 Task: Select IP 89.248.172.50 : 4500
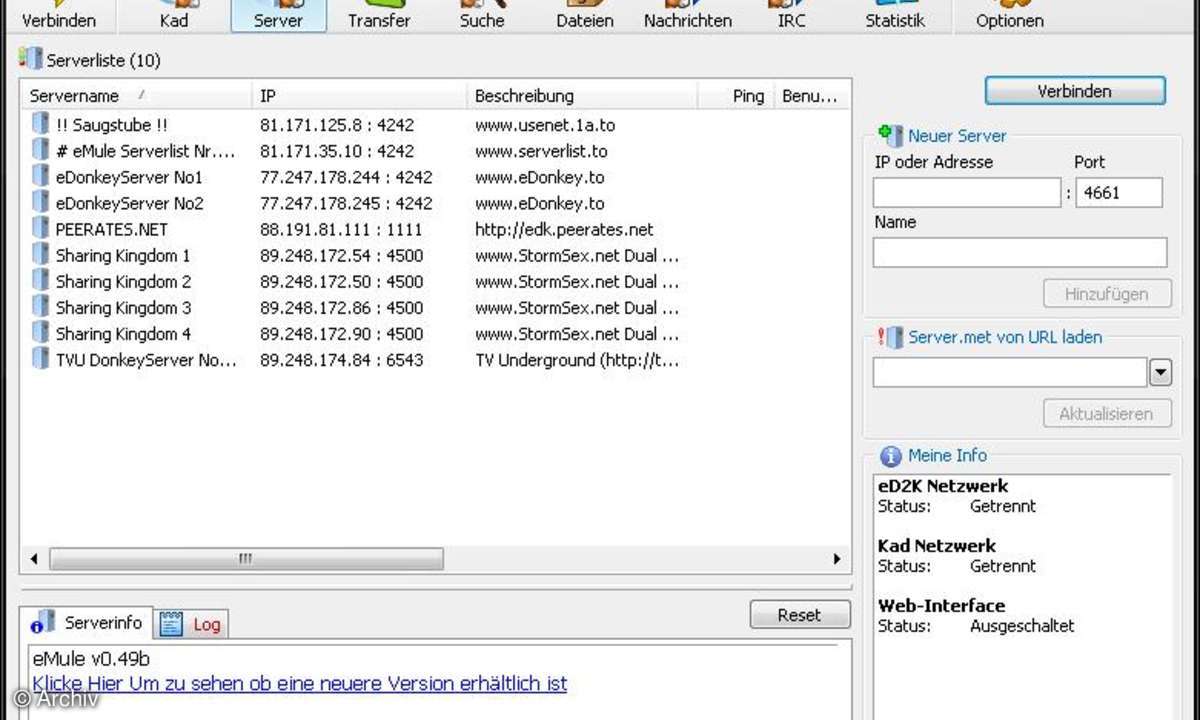(x=342, y=281)
